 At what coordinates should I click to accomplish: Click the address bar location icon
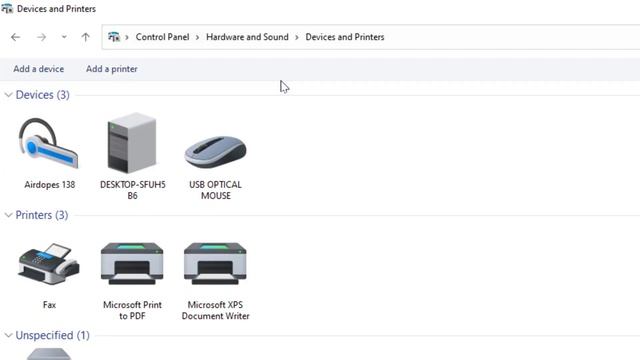[114, 37]
